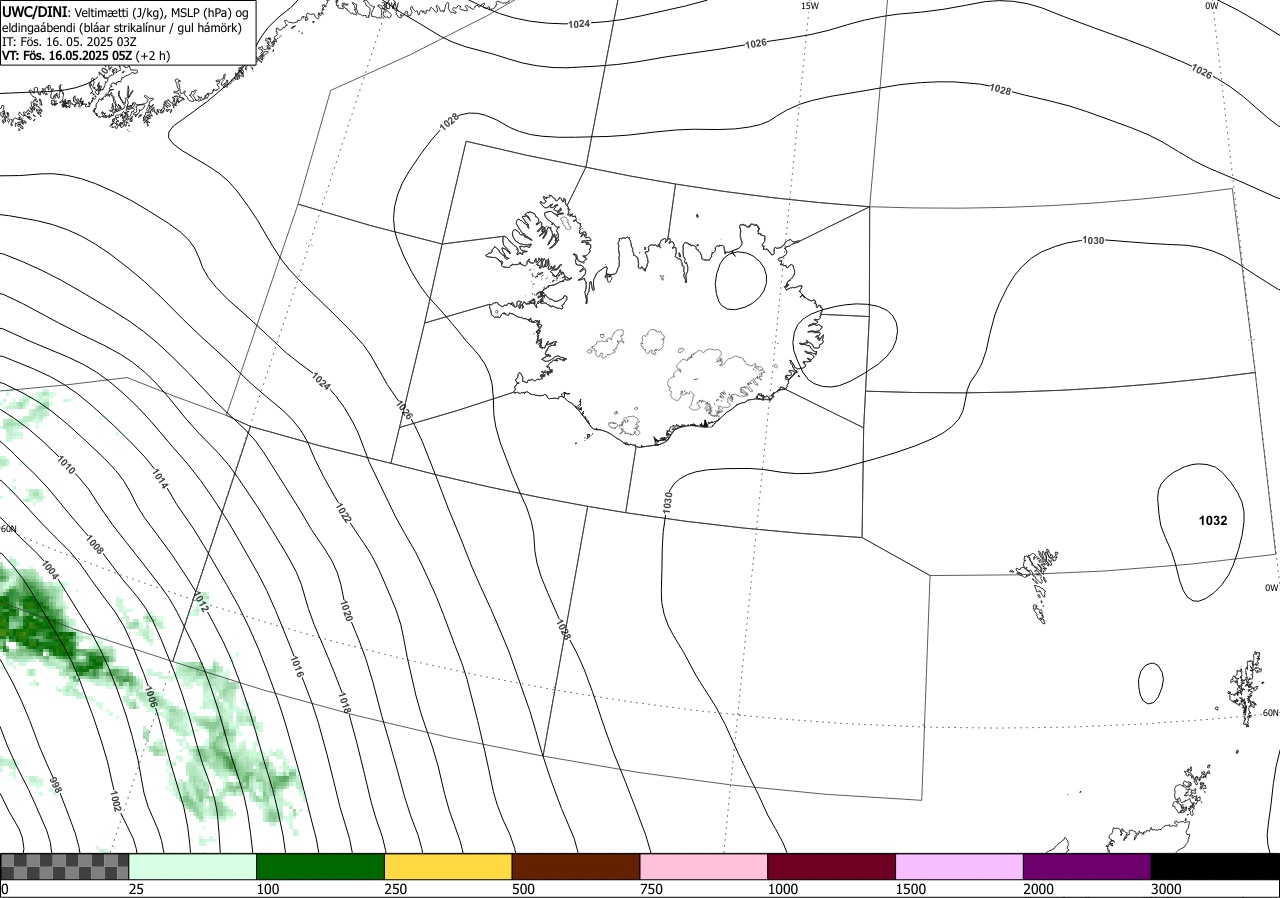The image size is (1280, 898).
Task: Click the '25' legend scale value
Action: [137, 889]
